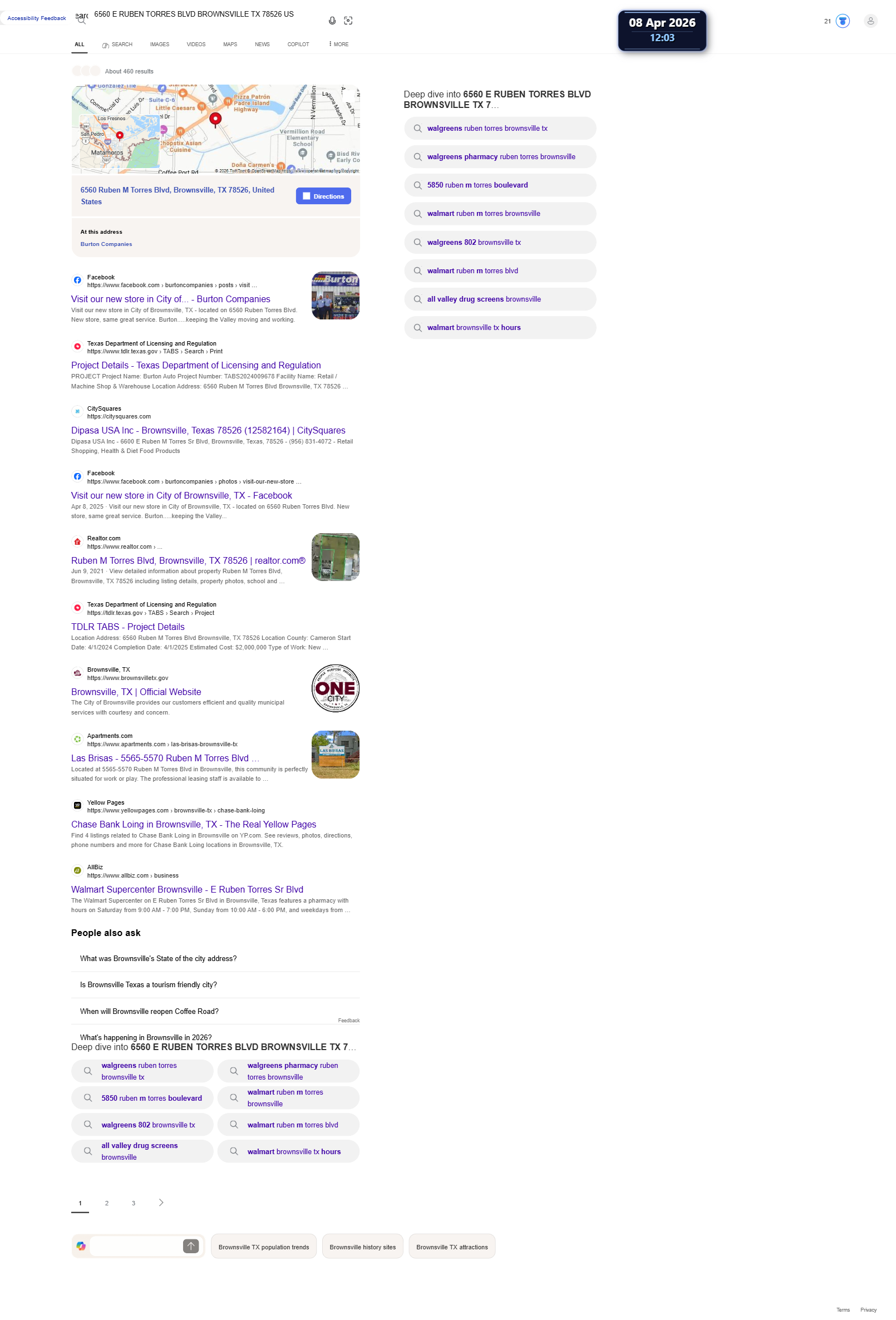Click the Directions button
The height and width of the screenshot is (1320, 896).
pyautogui.click(x=323, y=196)
